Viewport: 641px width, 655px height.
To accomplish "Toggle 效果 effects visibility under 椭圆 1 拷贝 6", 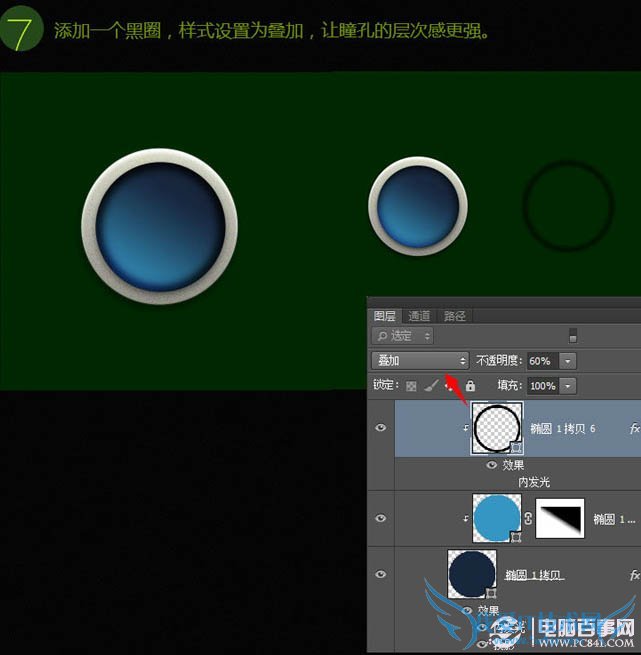I will pyautogui.click(x=491, y=465).
